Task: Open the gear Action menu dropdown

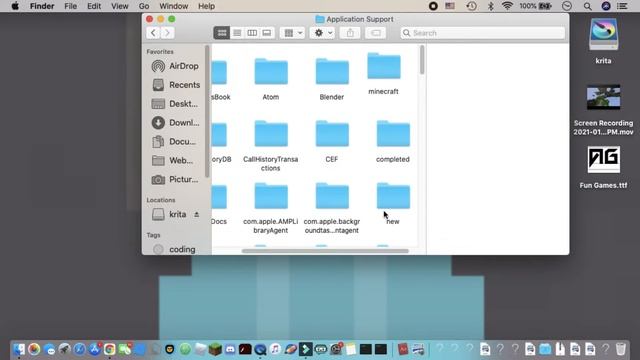Action: click(x=322, y=33)
